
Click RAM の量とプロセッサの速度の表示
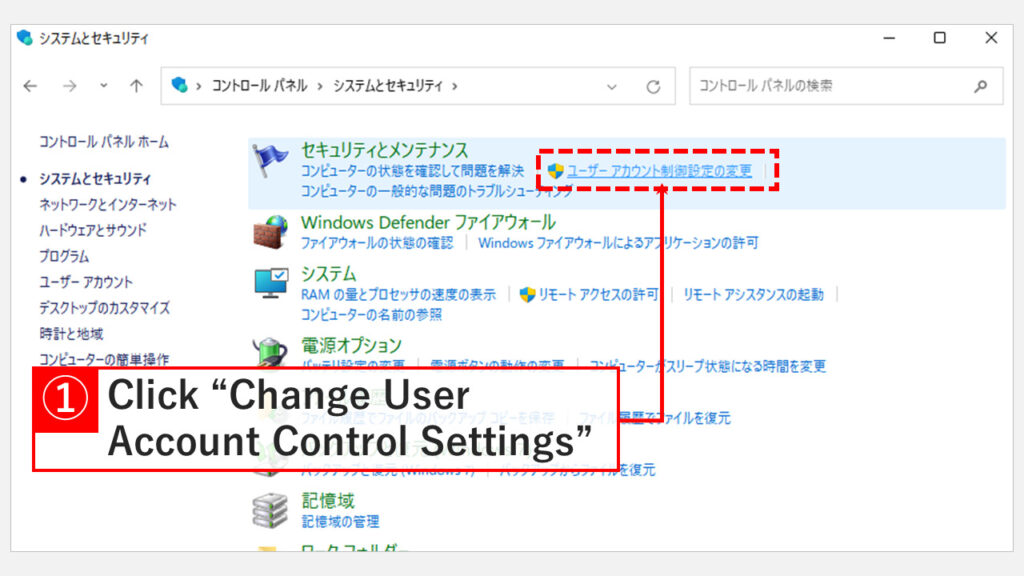(x=398, y=295)
